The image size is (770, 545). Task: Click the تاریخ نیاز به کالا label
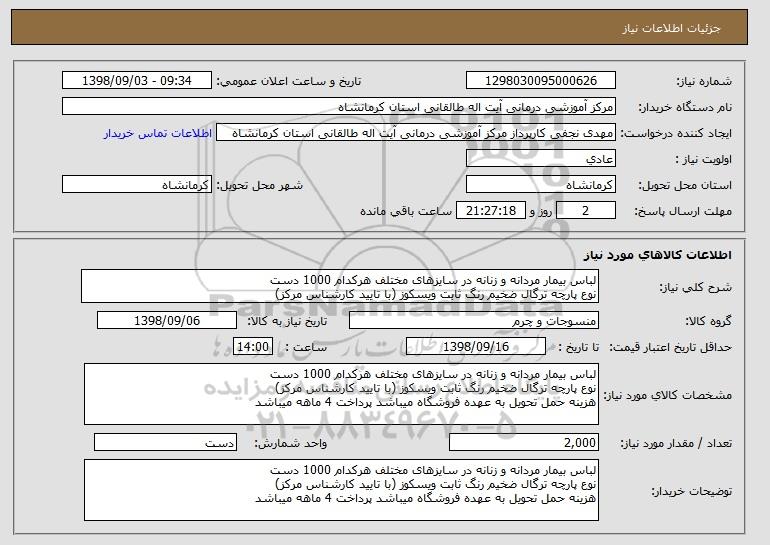287,322
